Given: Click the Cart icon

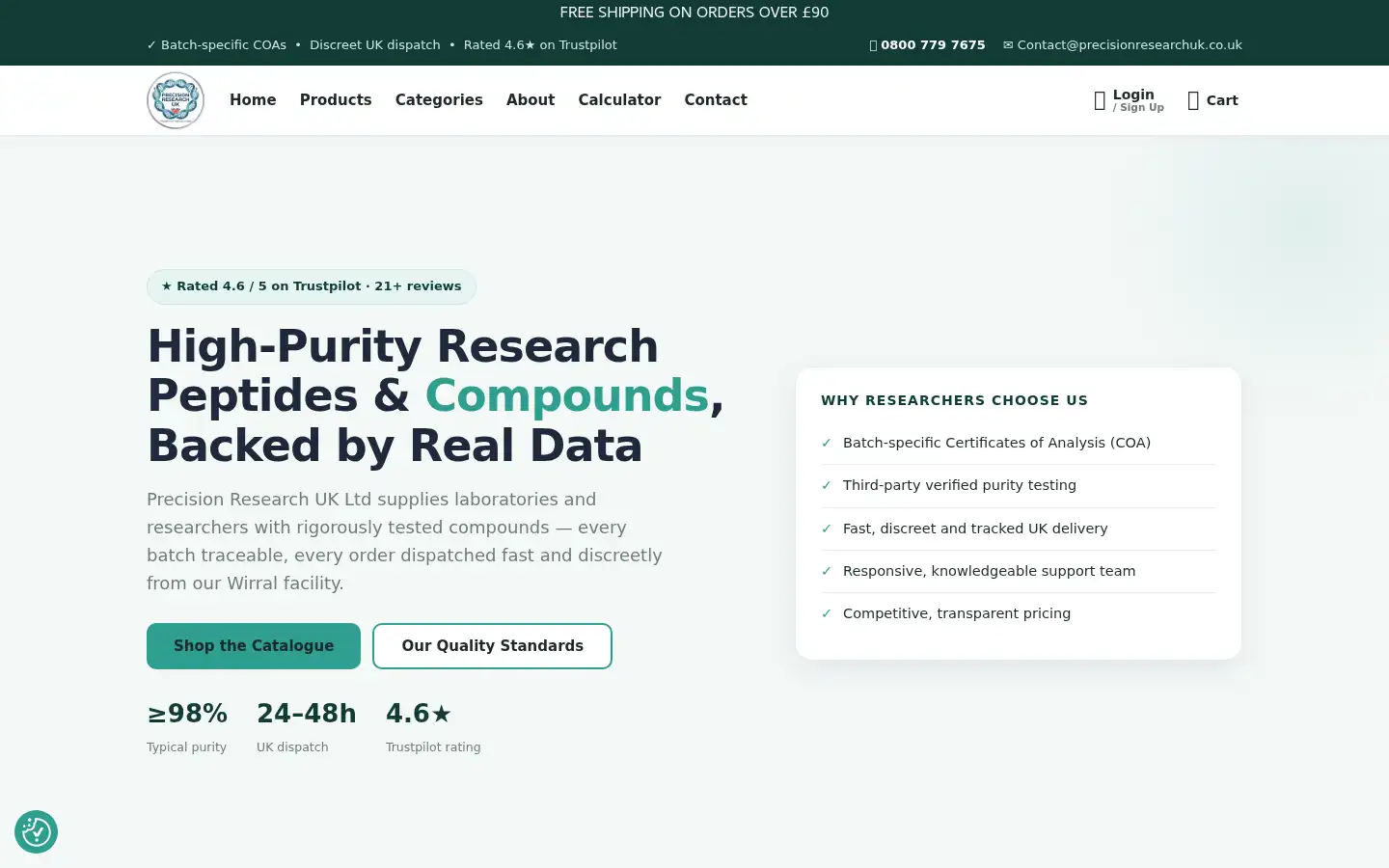Looking at the screenshot, I should tap(1193, 100).
